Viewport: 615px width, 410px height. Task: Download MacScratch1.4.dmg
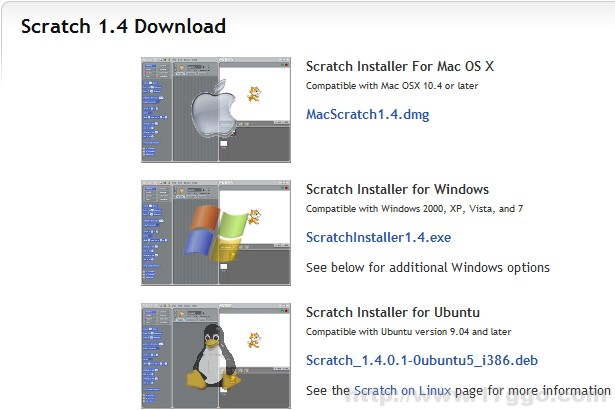click(367, 115)
